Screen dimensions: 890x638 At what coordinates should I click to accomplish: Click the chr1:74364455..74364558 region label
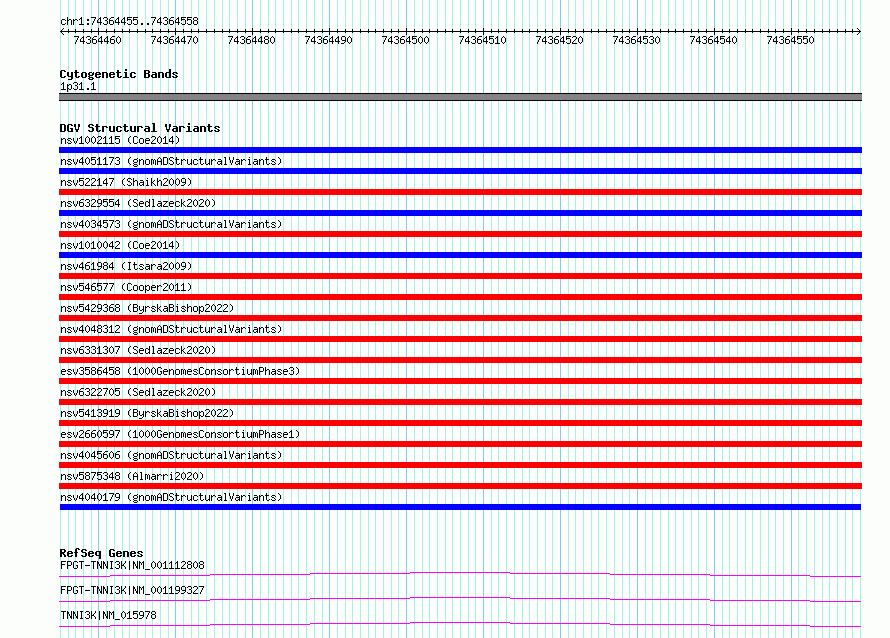coord(129,22)
